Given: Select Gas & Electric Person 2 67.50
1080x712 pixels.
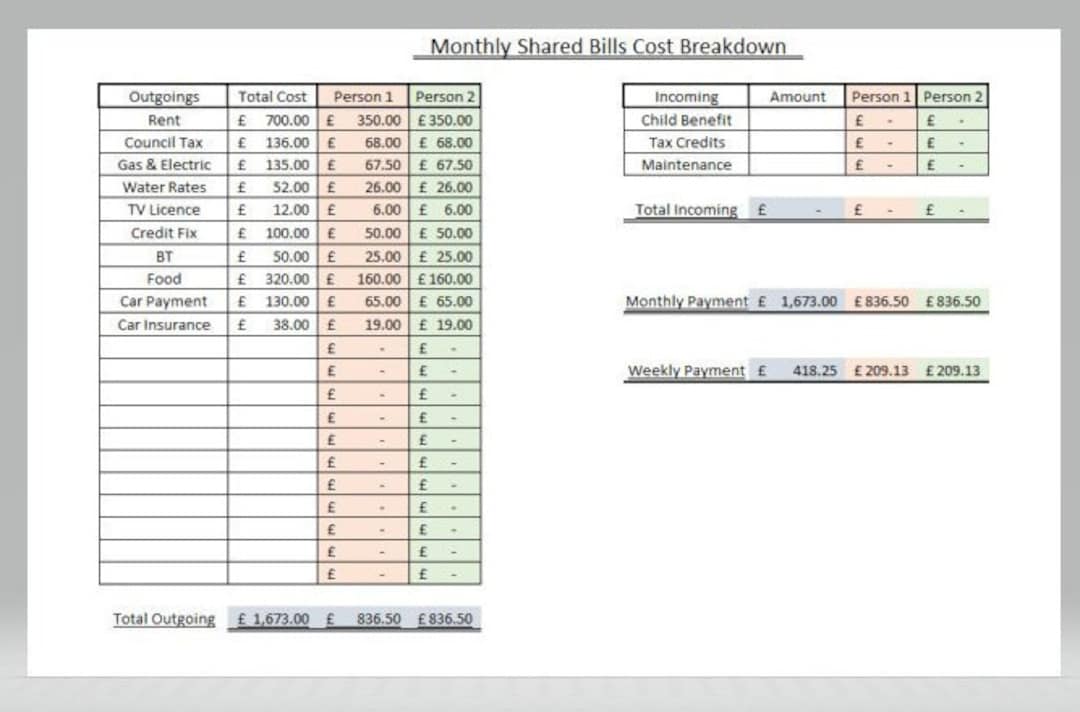Looking at the screenshot, I should click(x=445, y=165).
